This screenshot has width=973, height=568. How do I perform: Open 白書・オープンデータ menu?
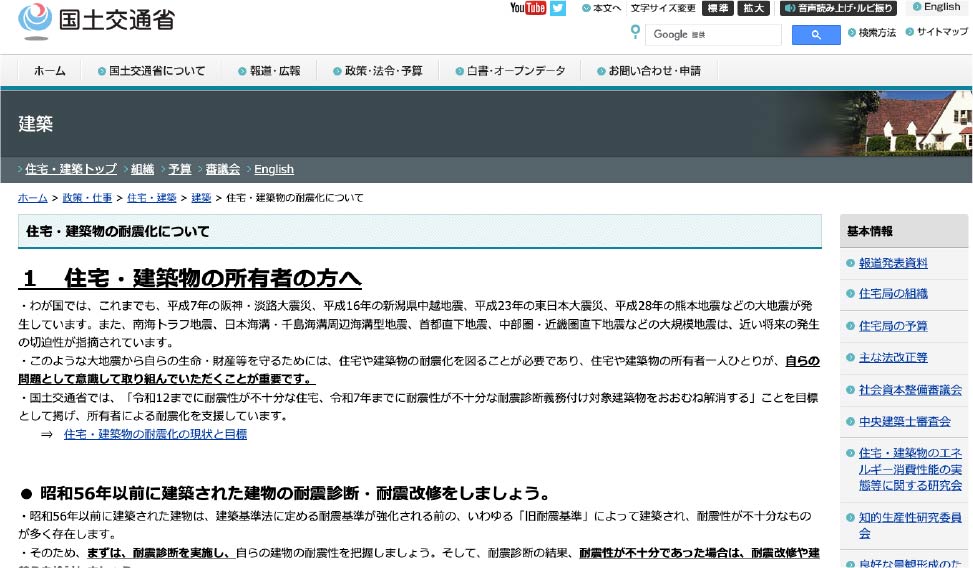[x=510, y=71]
